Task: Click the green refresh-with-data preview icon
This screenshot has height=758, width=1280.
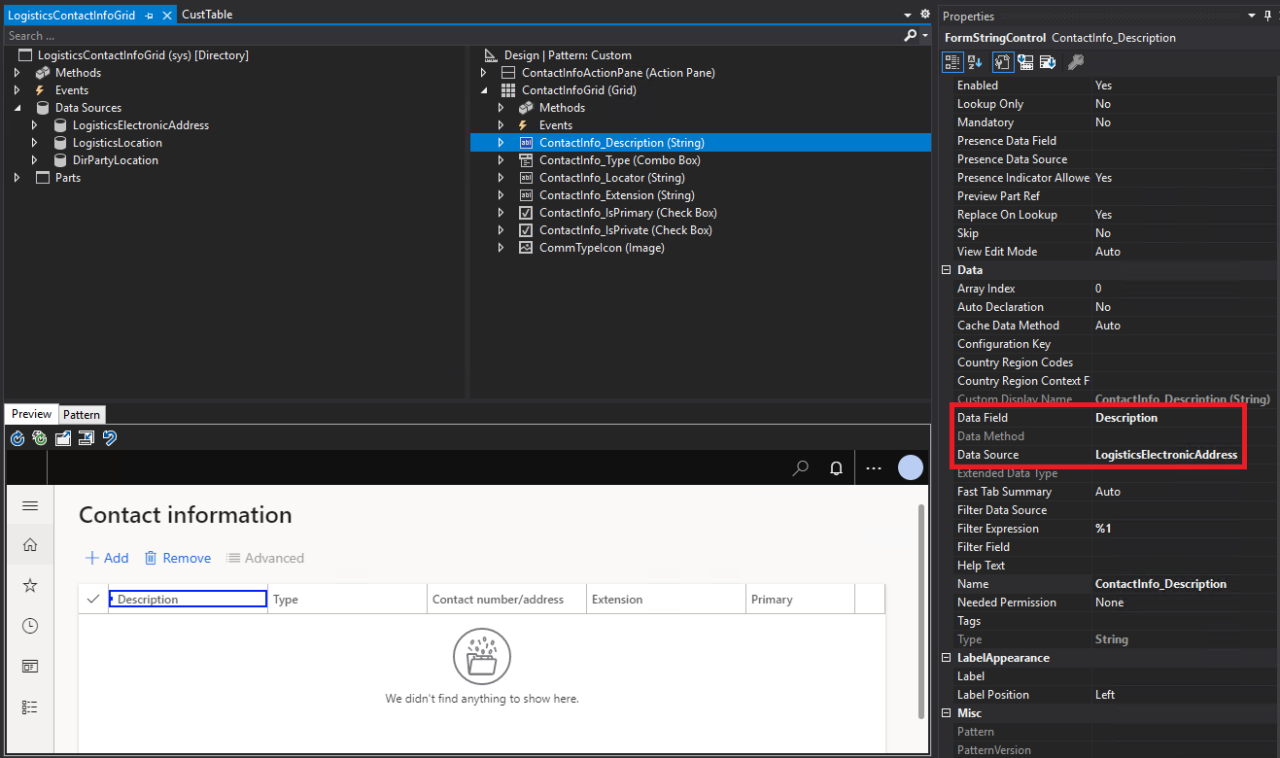Action: click(39, 438)
